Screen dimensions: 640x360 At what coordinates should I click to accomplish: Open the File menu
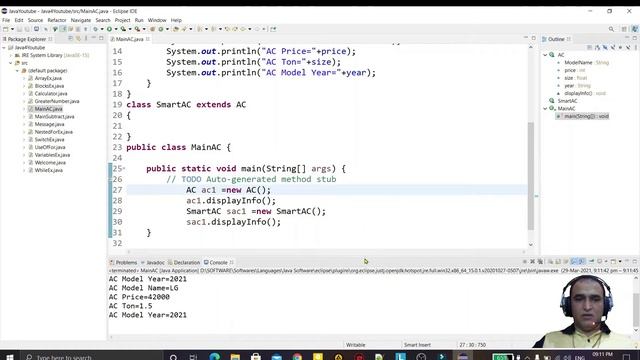pos(6,20)
